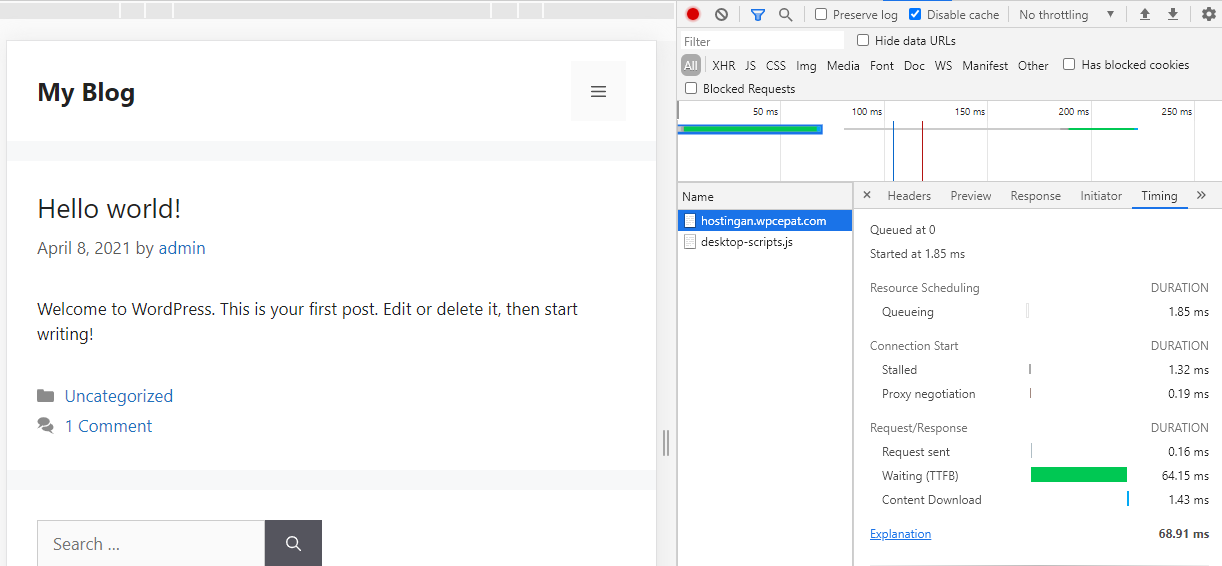Uncheck the Disable cache checkbox
1222x566 pixels.
click(915, 15)
